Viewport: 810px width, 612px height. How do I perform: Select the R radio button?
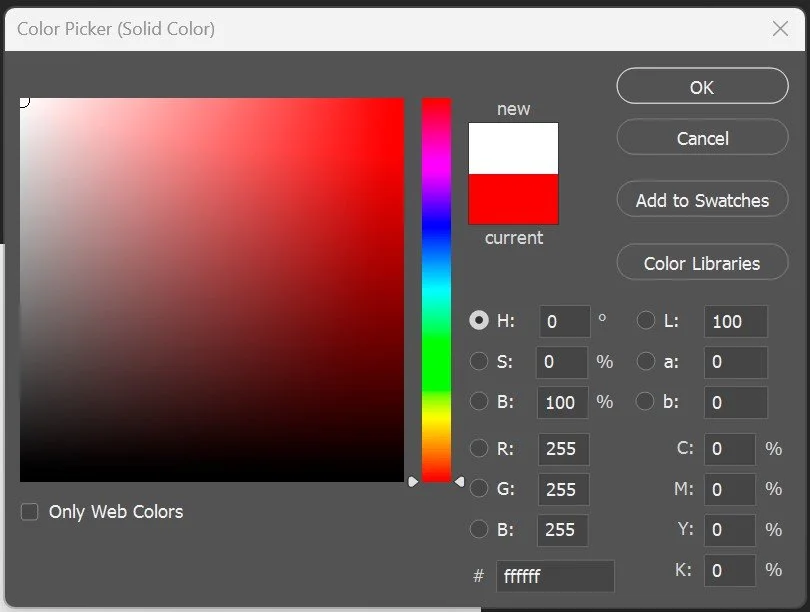(x=479, y=449)
